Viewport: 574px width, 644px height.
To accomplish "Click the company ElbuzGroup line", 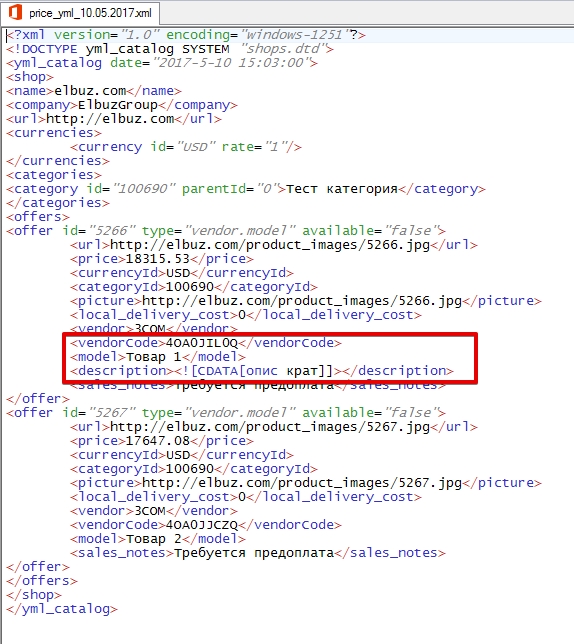I will point(122,105).
